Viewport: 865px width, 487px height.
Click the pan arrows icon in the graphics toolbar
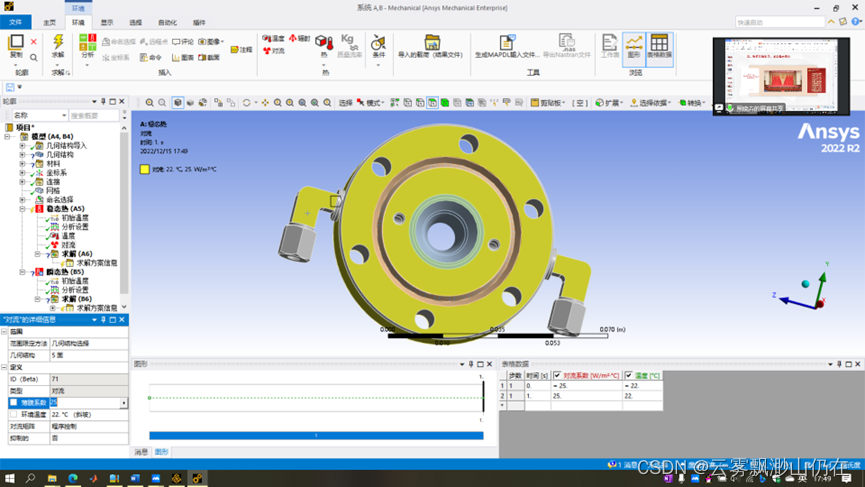[265, 103]
